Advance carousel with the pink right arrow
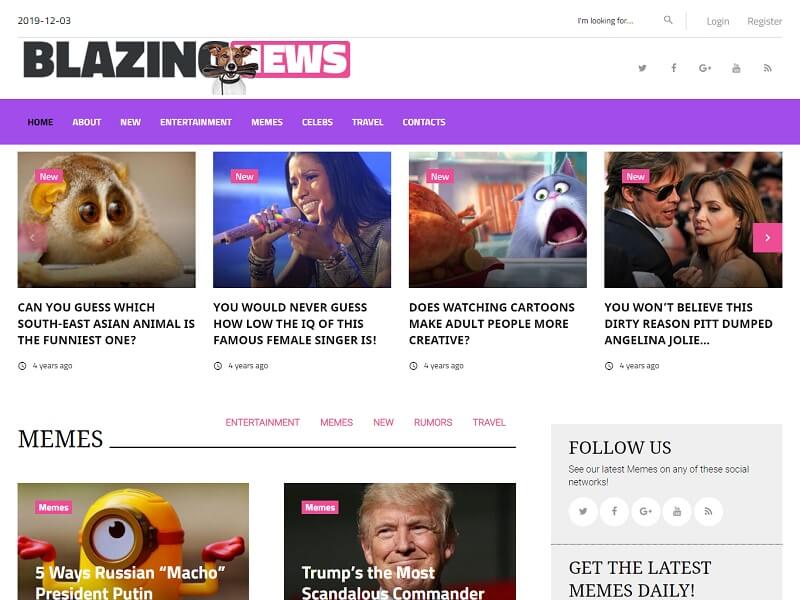The image size is (800, 600). (767, 238)
